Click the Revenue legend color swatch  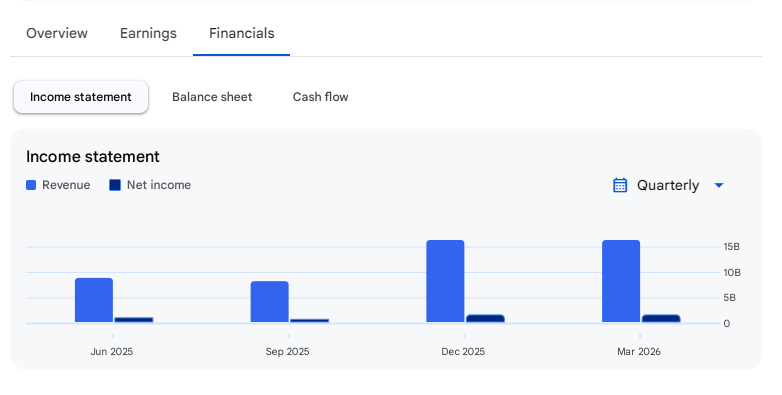[31, 185]
